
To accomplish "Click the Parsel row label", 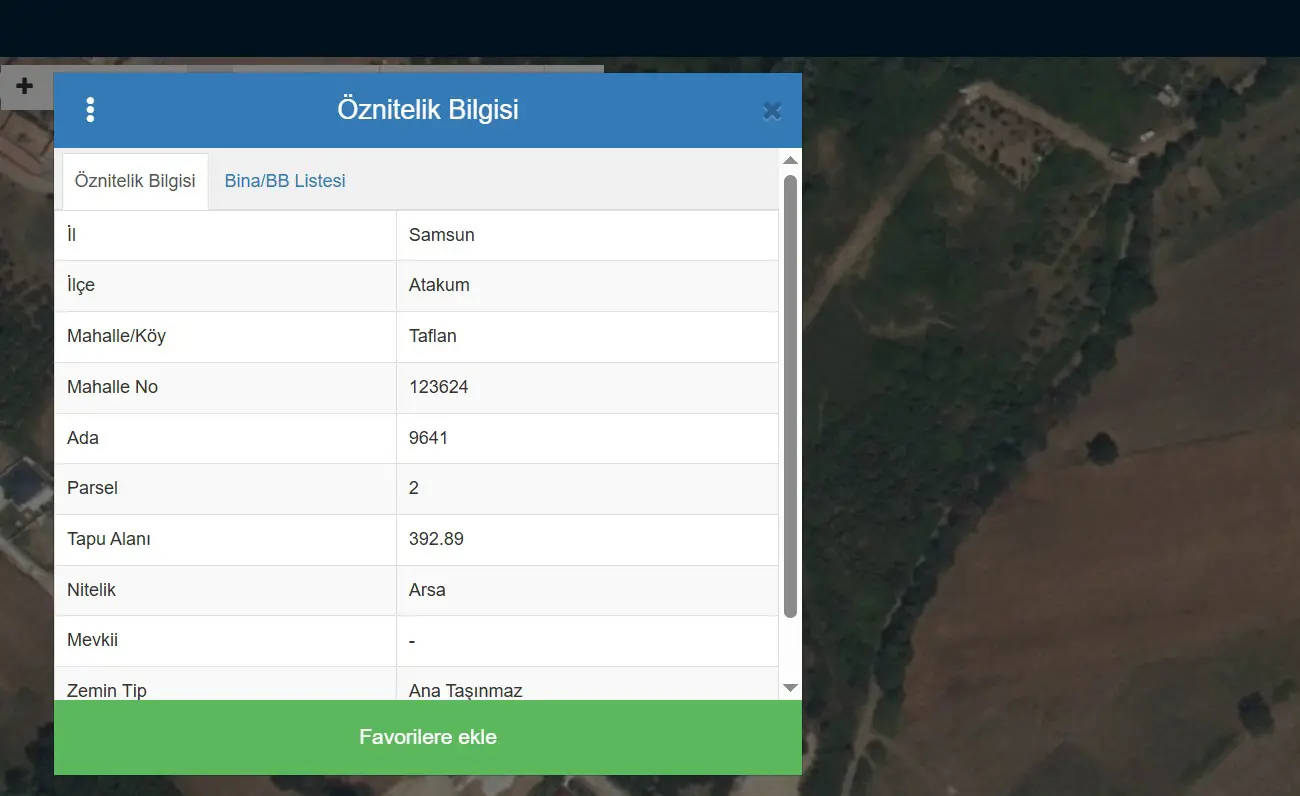I will [93, 488].
